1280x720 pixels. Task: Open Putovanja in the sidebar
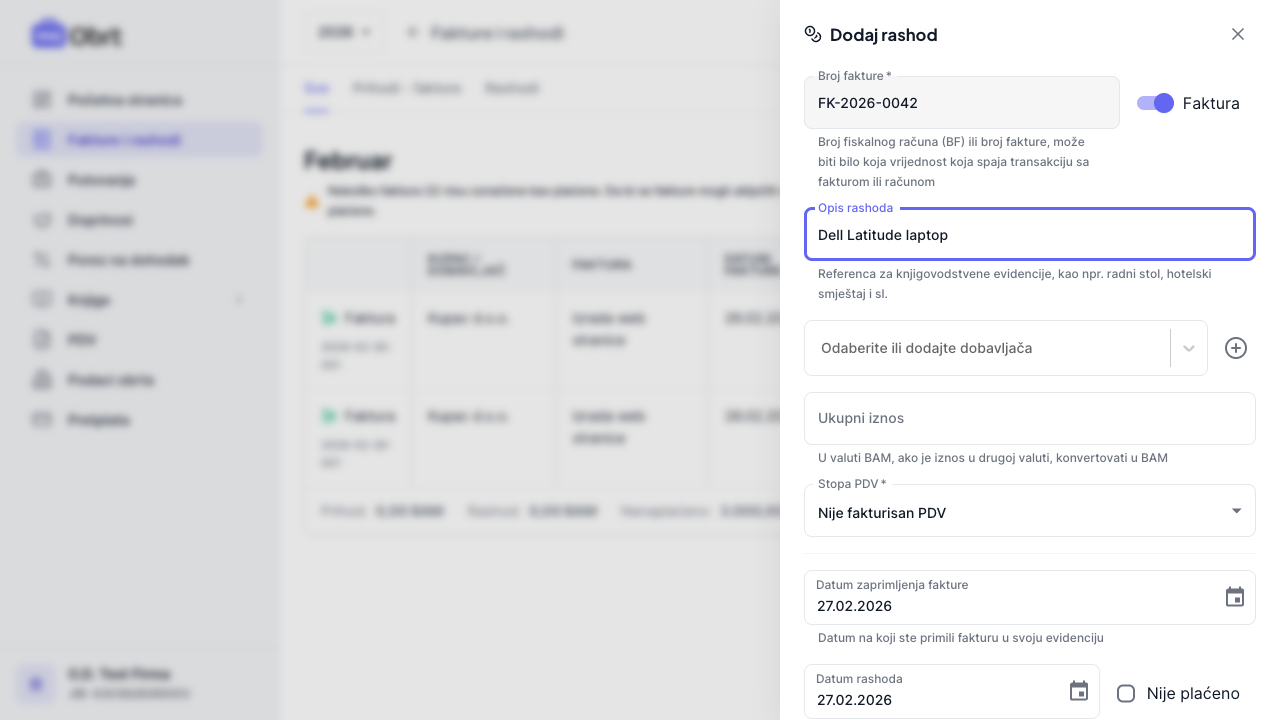tap(101, 180)
